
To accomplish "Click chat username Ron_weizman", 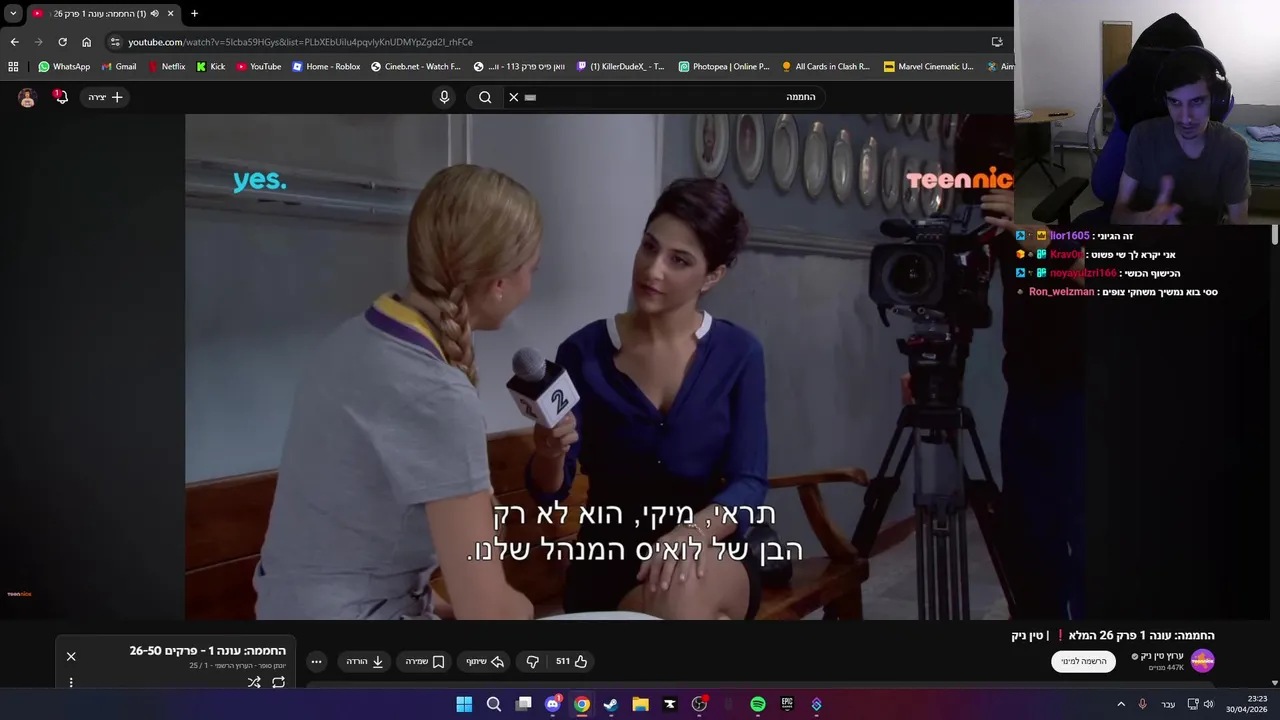I will click(1061, 292).
